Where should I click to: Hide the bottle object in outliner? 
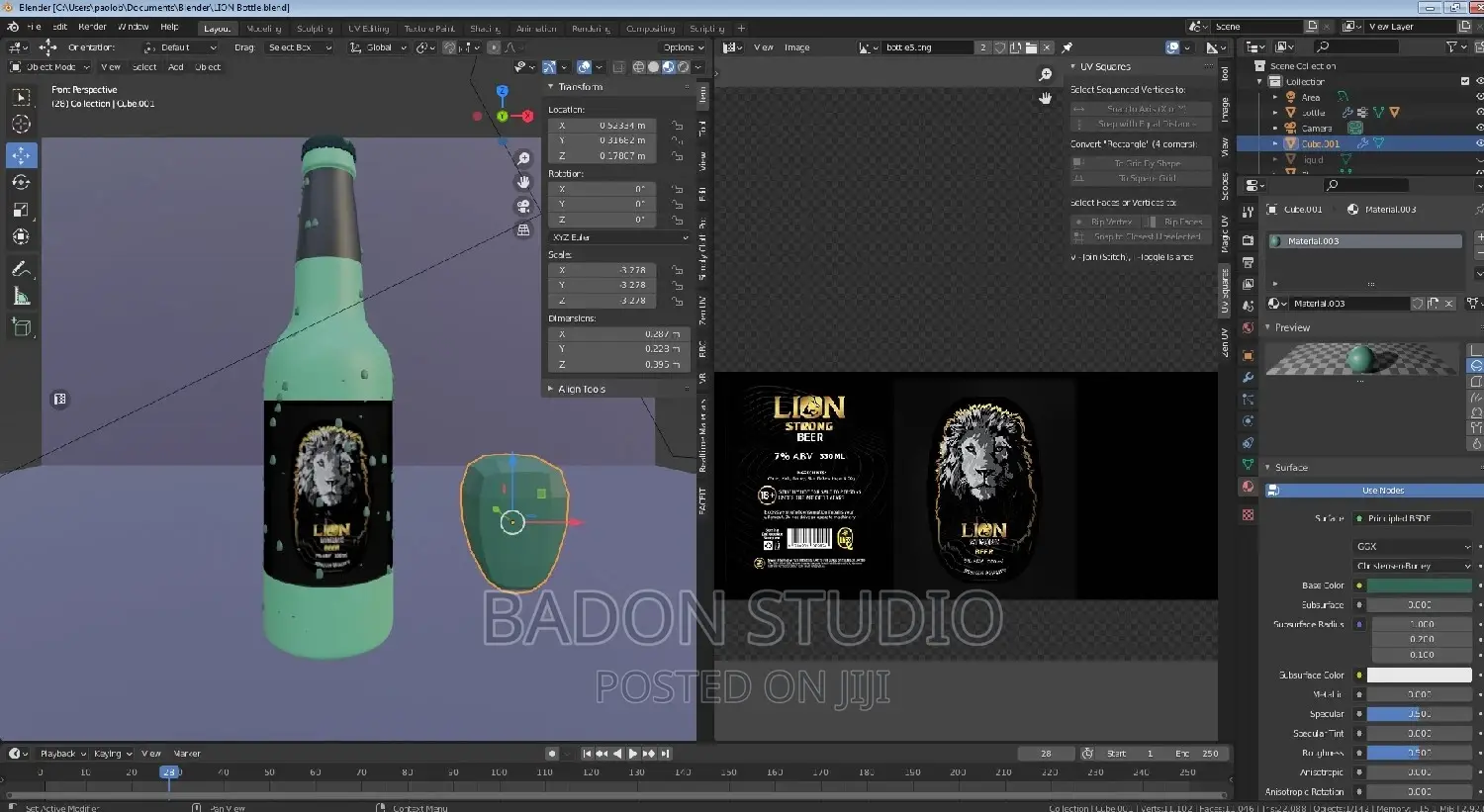pos(1479,113)
